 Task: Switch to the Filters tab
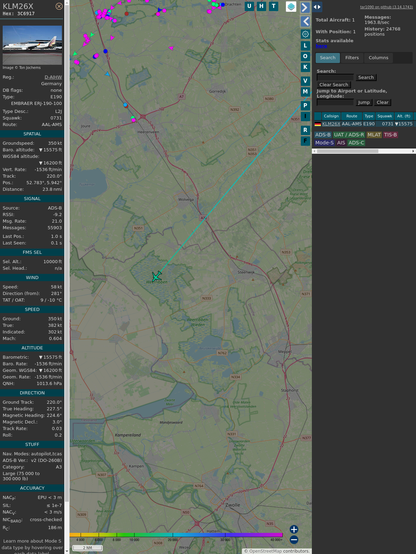click(352, 58)
